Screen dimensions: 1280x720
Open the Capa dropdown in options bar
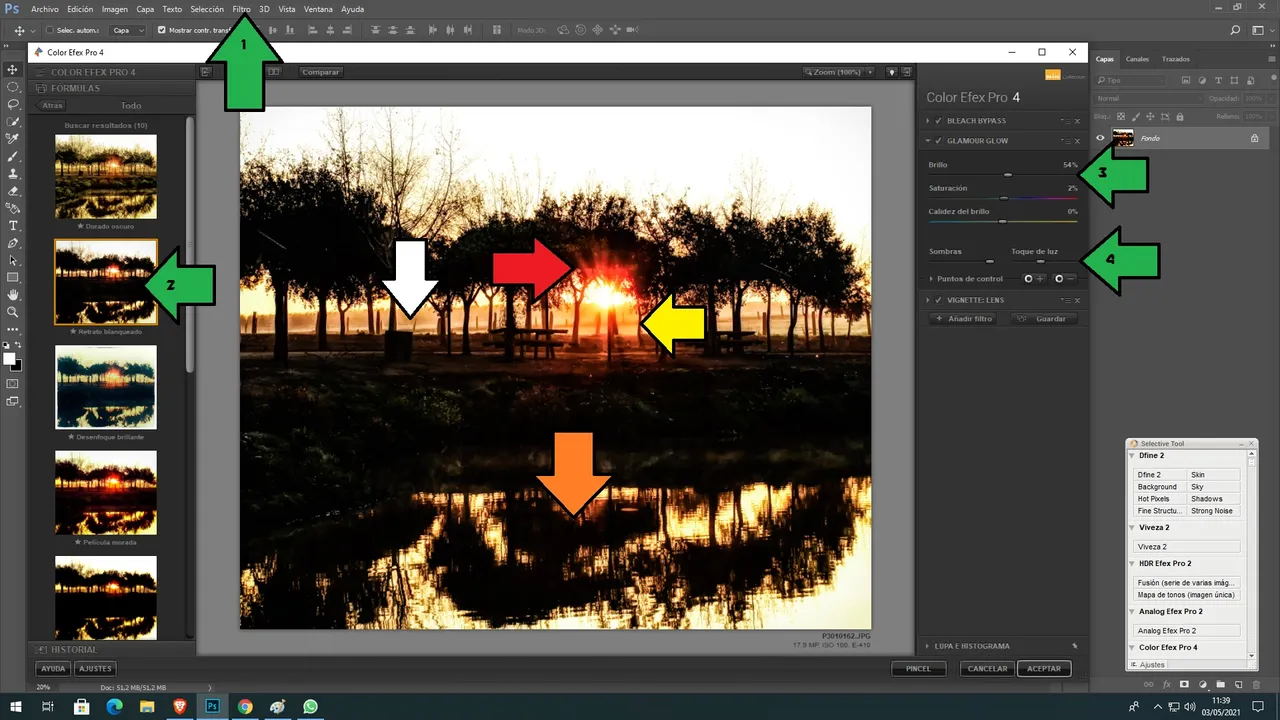(x=127, y=31)
